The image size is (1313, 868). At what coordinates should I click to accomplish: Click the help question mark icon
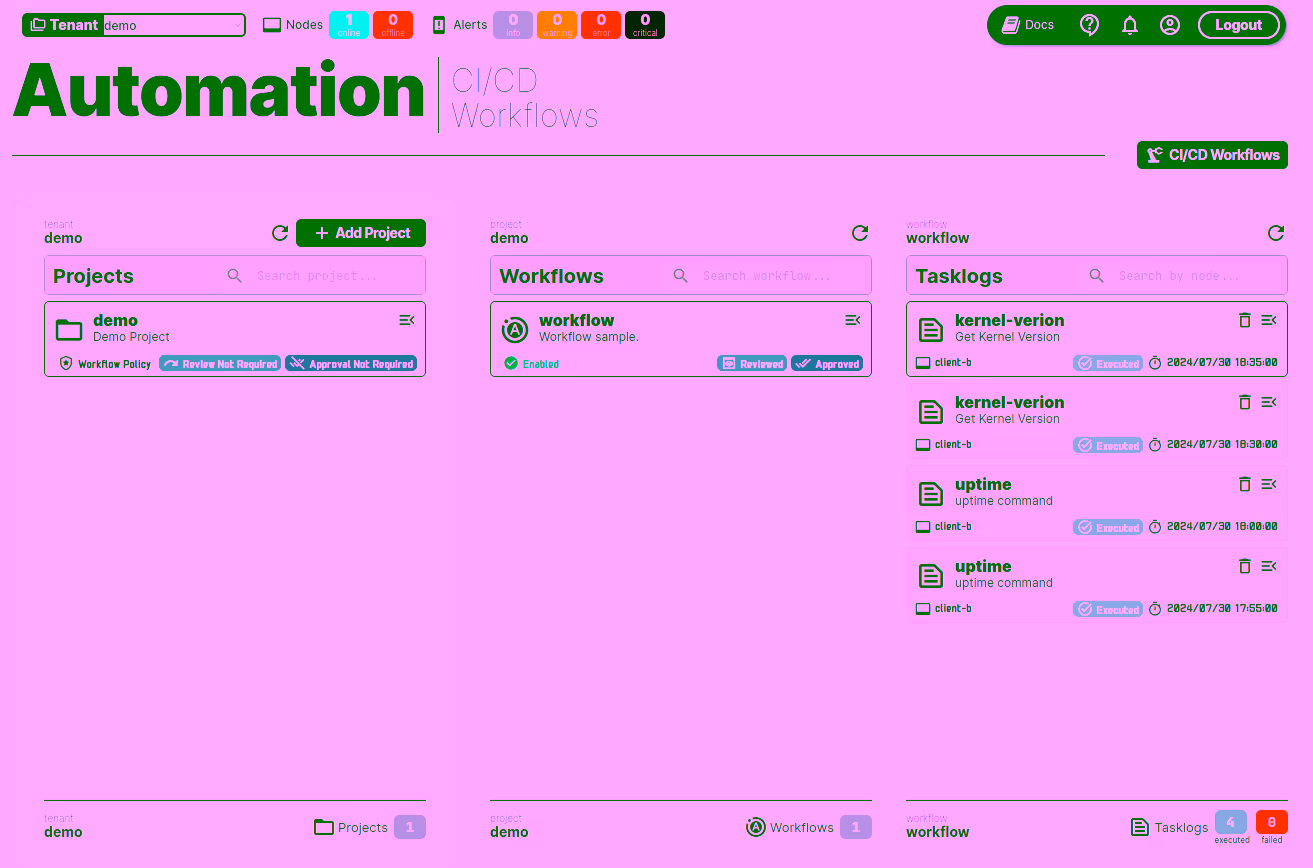click(x=1089, y=24)
